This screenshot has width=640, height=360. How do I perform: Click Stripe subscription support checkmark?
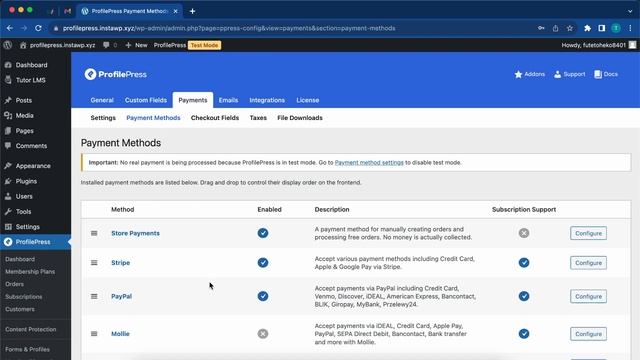pos(524,262)
